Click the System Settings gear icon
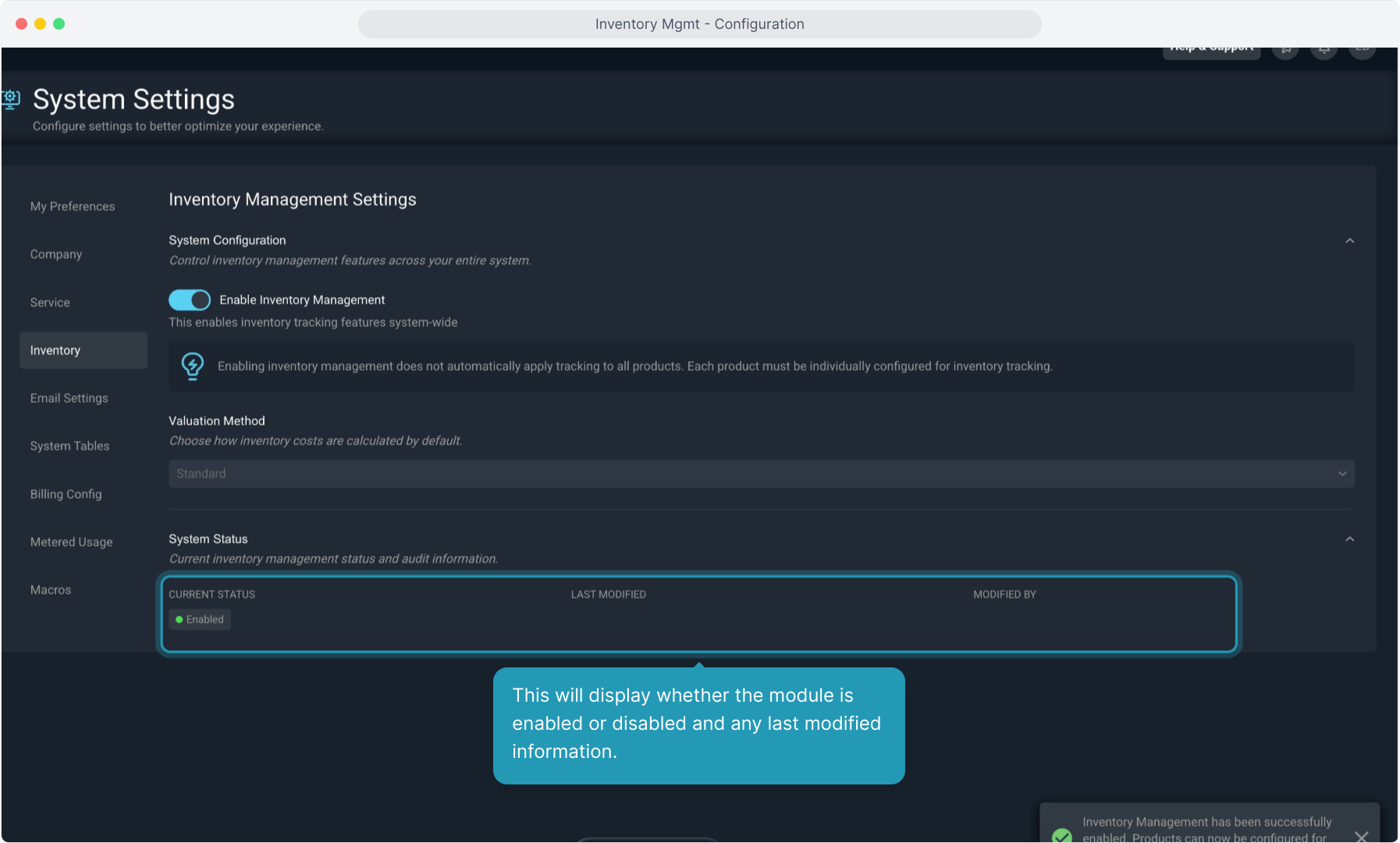Image resolution: width=1400 pixels, height=843 pixels. 11,99
